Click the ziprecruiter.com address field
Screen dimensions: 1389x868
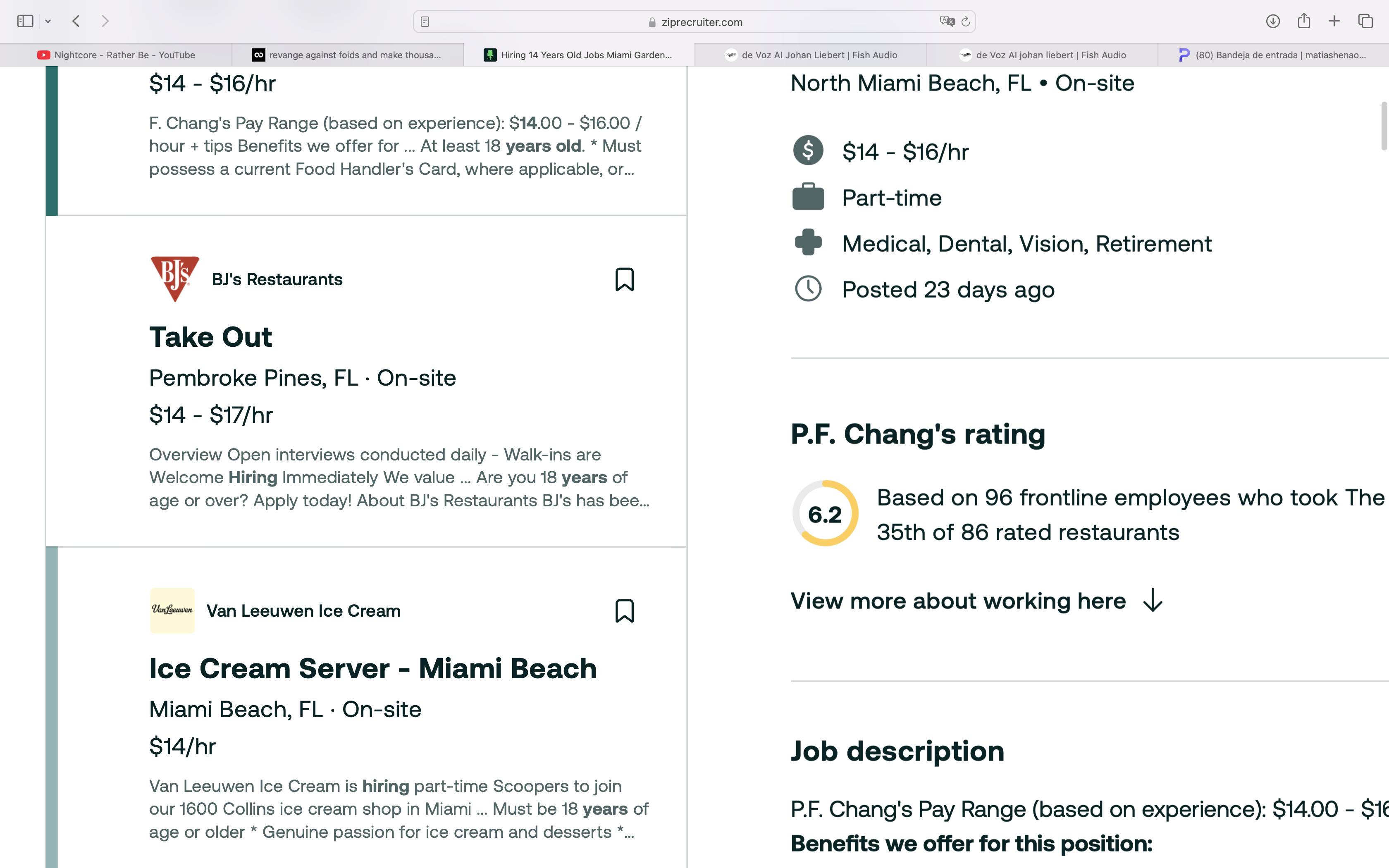pyautogui.click(x=694, y=22)
